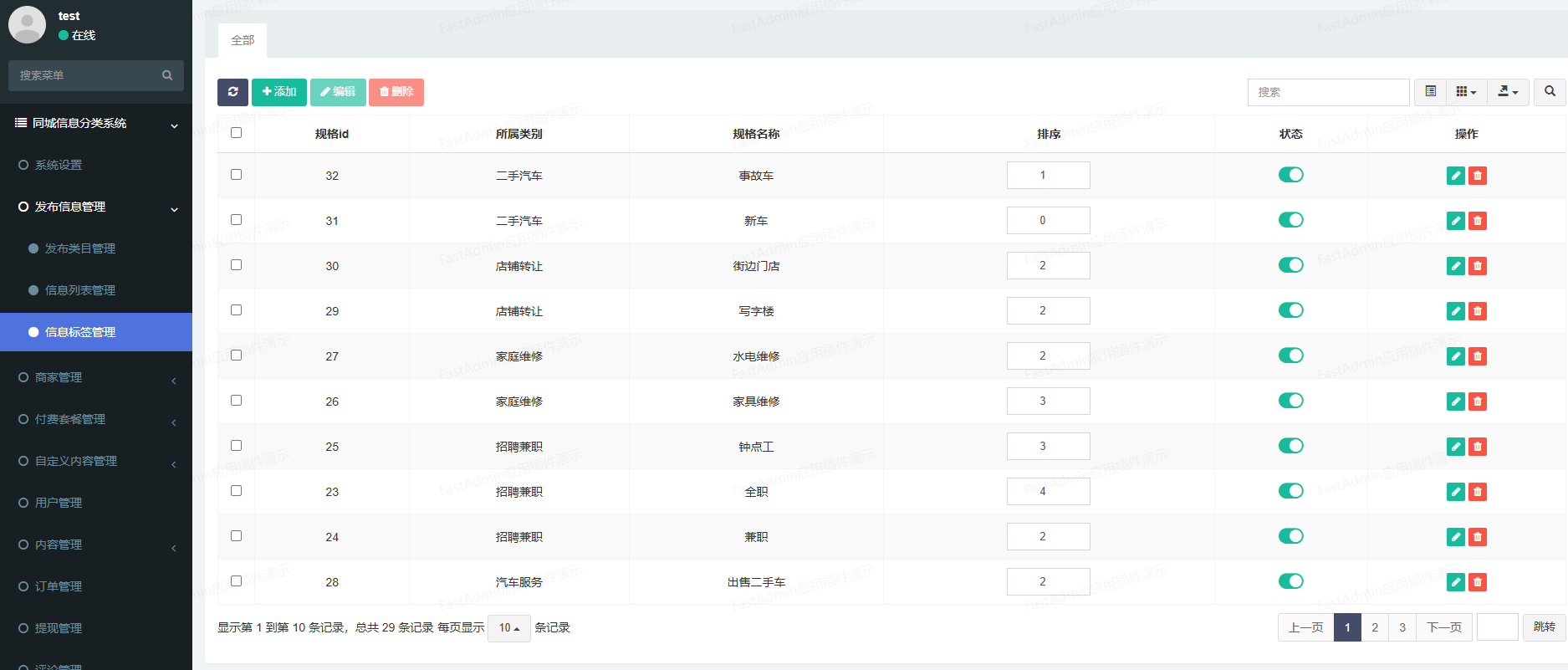Screen dimensions: 1568x670
Task: Open the 信息列表管理 sidebar menu item
Action: pos(80,290)
